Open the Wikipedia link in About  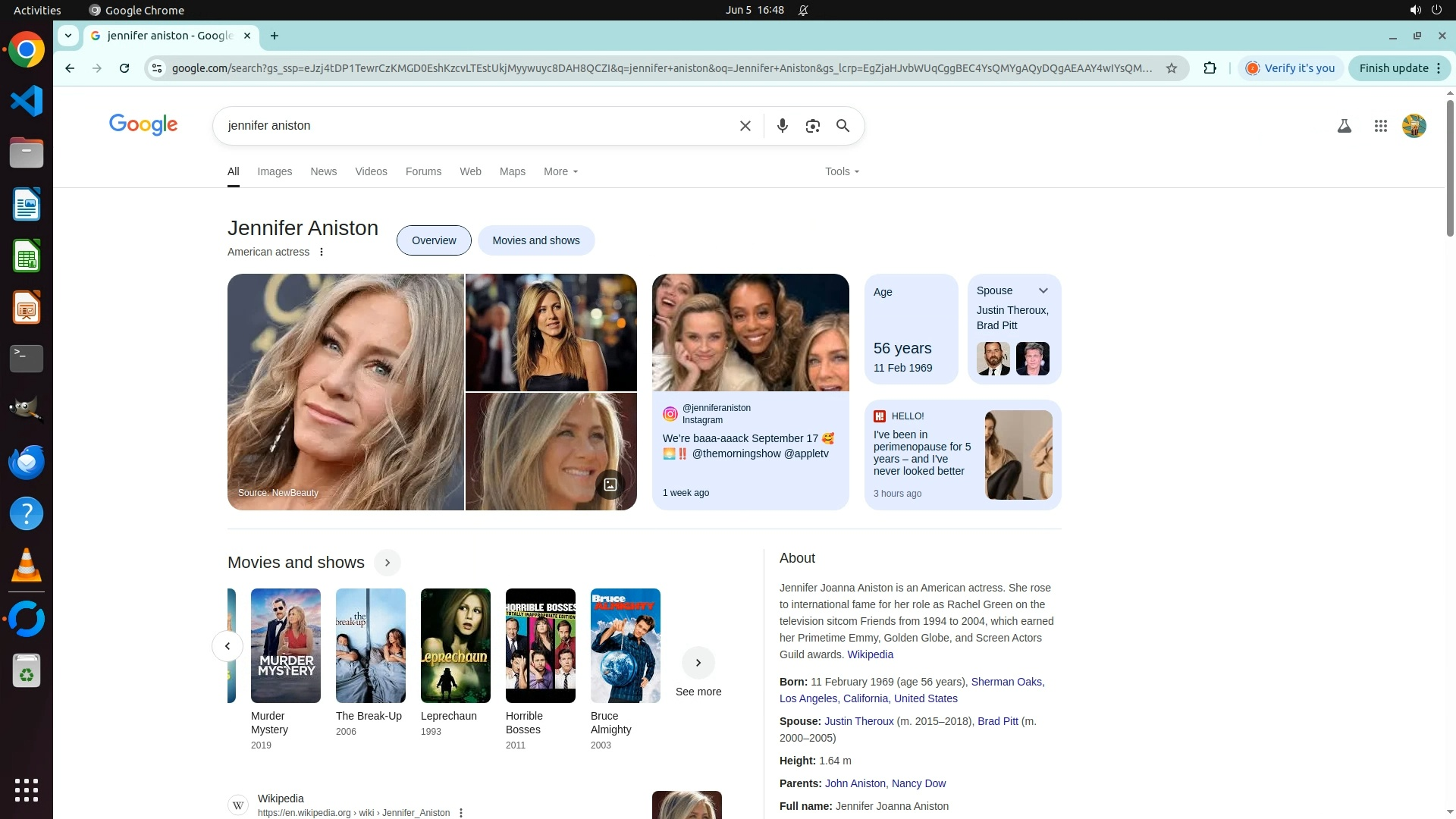click(x=870, y=654)
